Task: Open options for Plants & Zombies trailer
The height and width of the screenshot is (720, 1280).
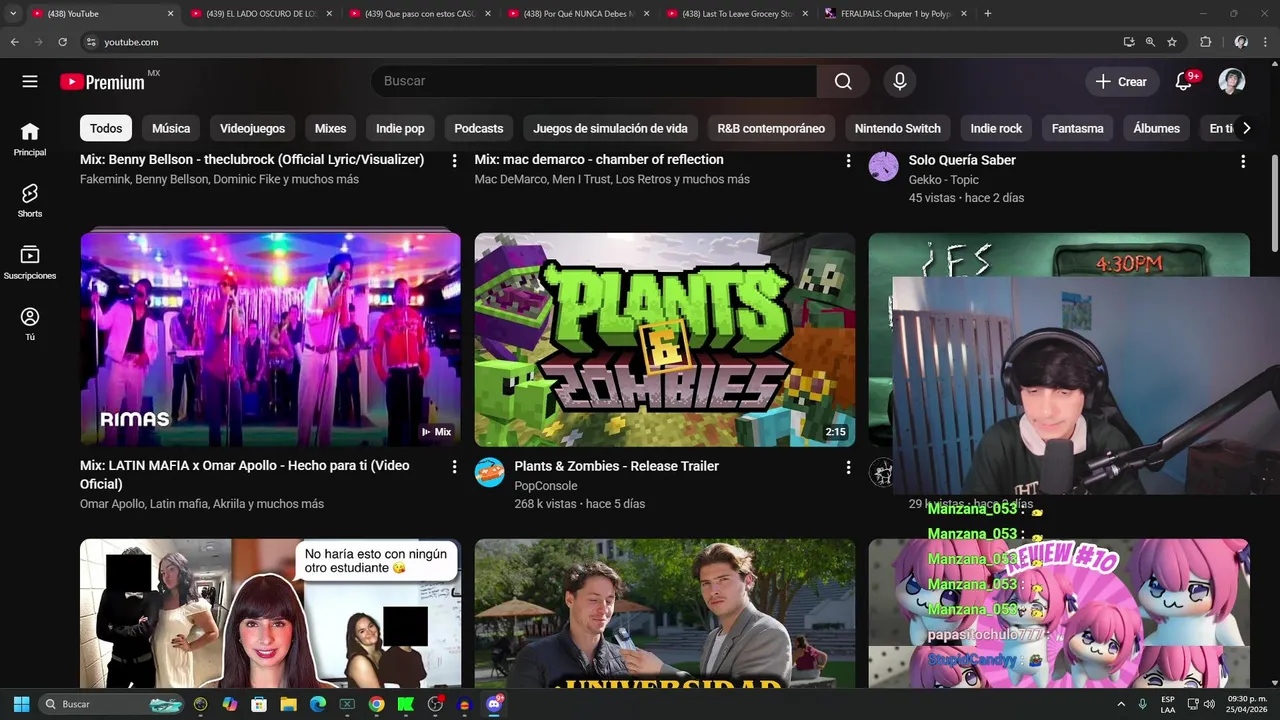Action: click(x=848, y=467)
